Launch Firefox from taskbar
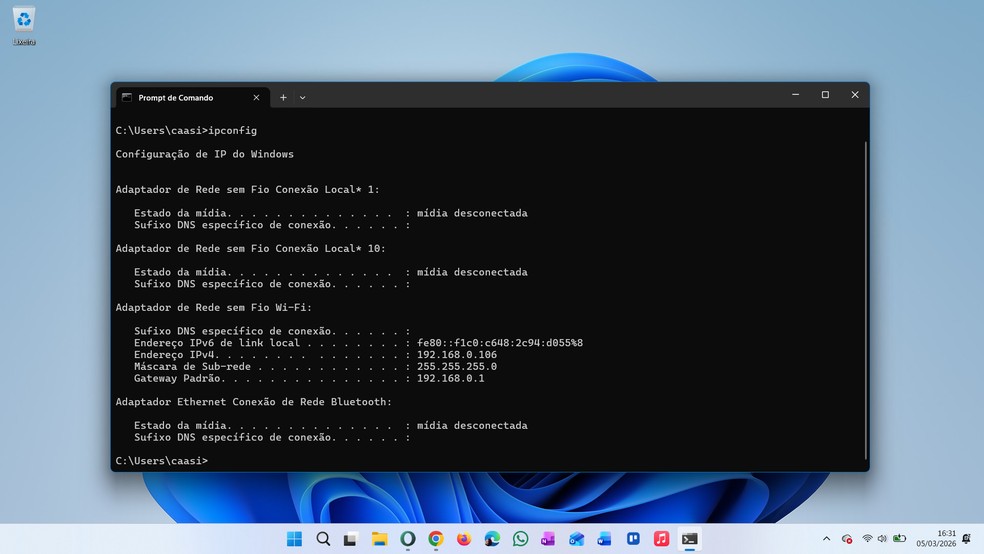This screenshot has height=554, width=984. tap(464, 539)
